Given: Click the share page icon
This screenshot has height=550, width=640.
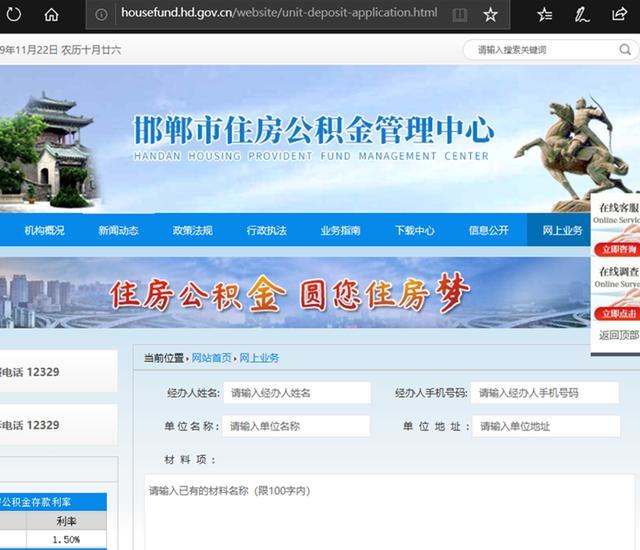Looking at the screenshot, I should click(x=619, y=15).
